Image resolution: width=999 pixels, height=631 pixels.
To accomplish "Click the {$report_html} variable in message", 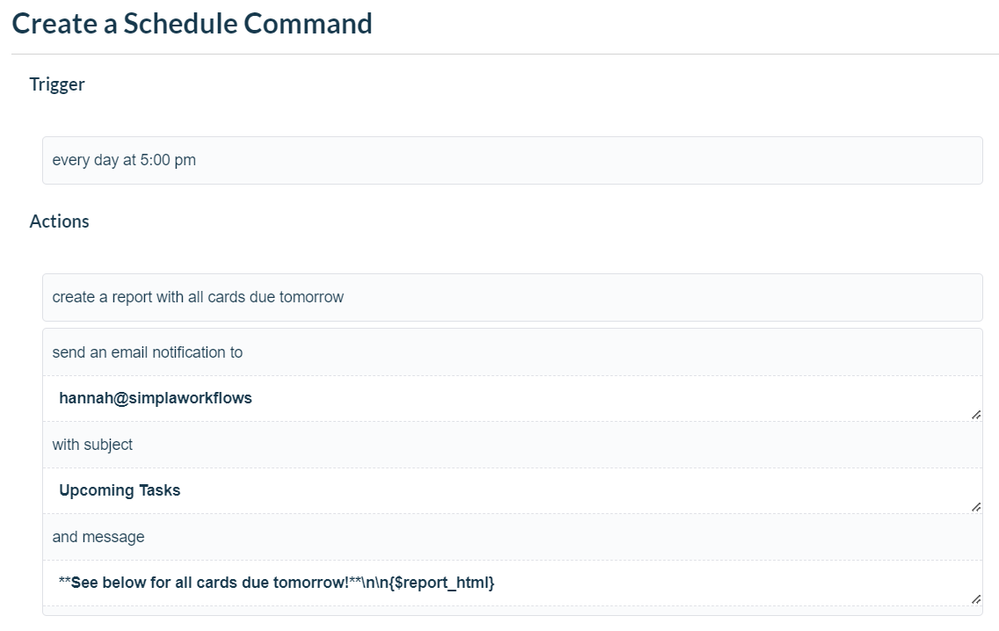I will coord(440,583).
